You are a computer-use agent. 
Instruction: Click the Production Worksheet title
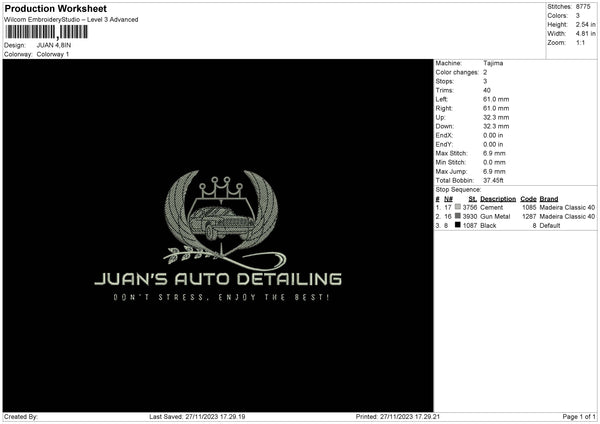click(x=55, y=8)
